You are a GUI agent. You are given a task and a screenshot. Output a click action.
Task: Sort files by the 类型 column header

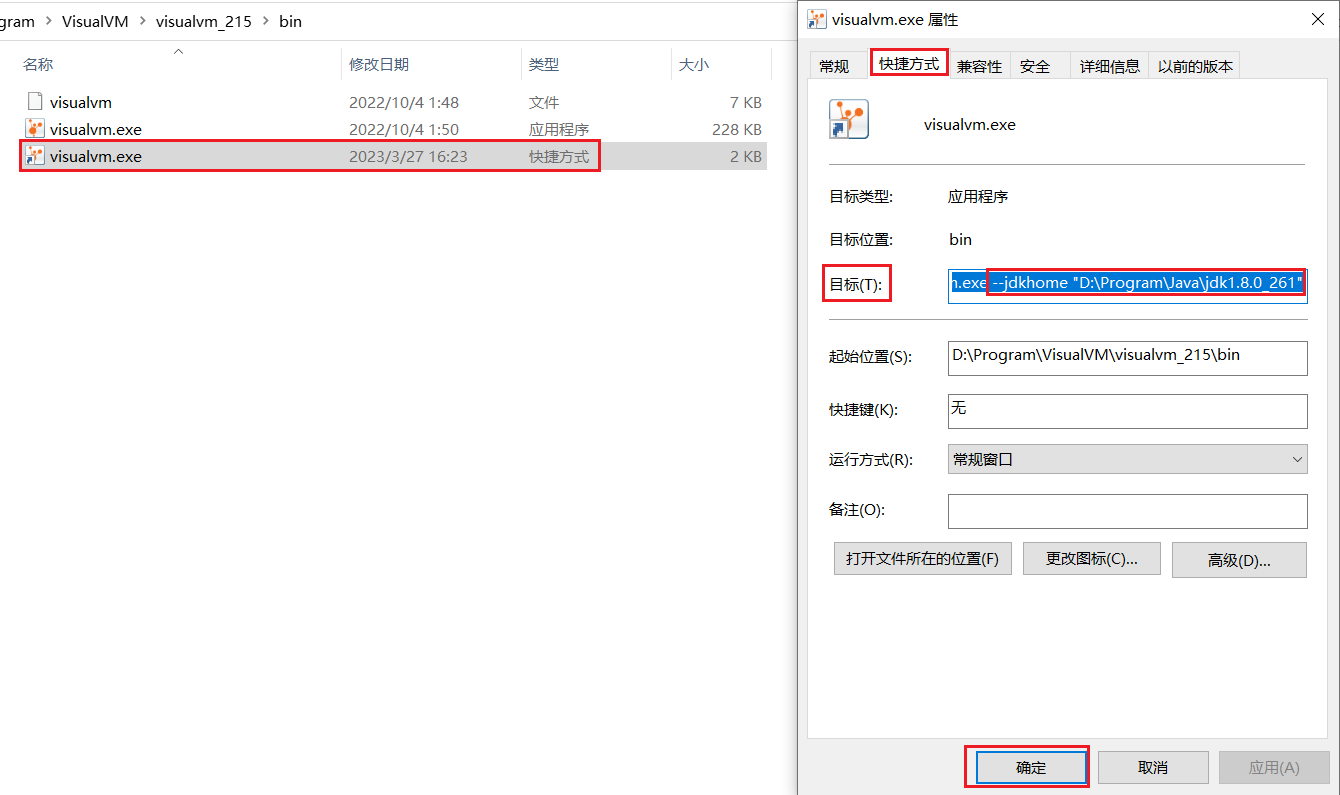click(x=544, y=64)
